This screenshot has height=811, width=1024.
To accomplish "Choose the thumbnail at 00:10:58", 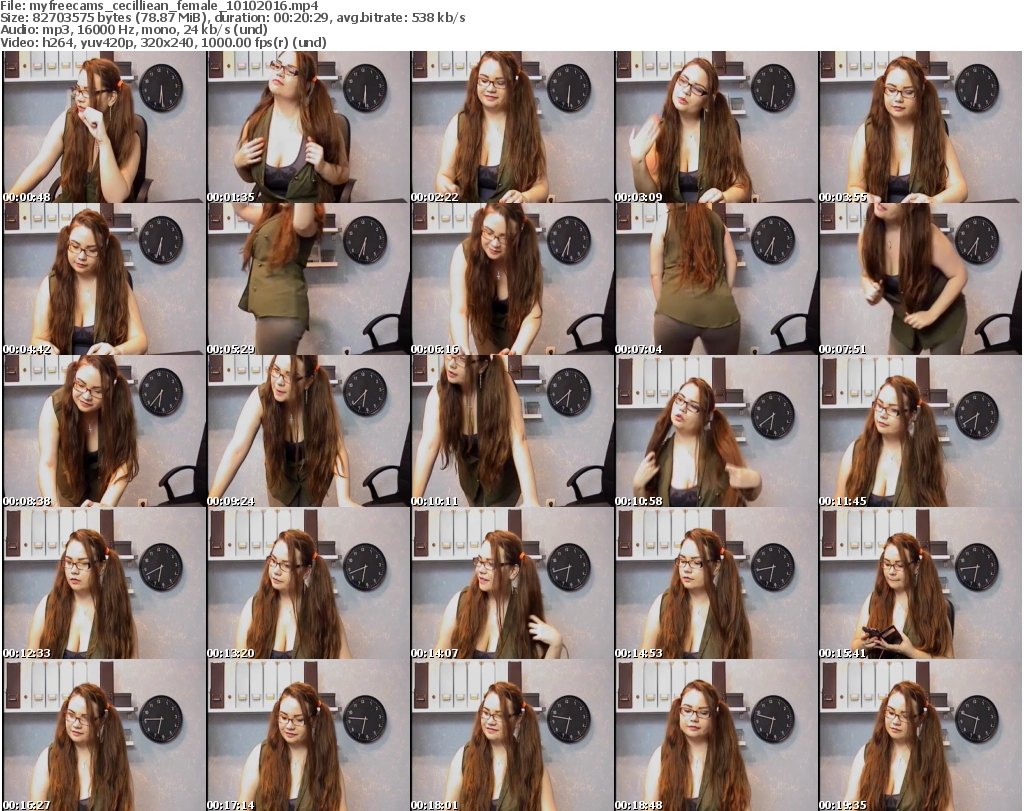I will [x=716, y=431].
